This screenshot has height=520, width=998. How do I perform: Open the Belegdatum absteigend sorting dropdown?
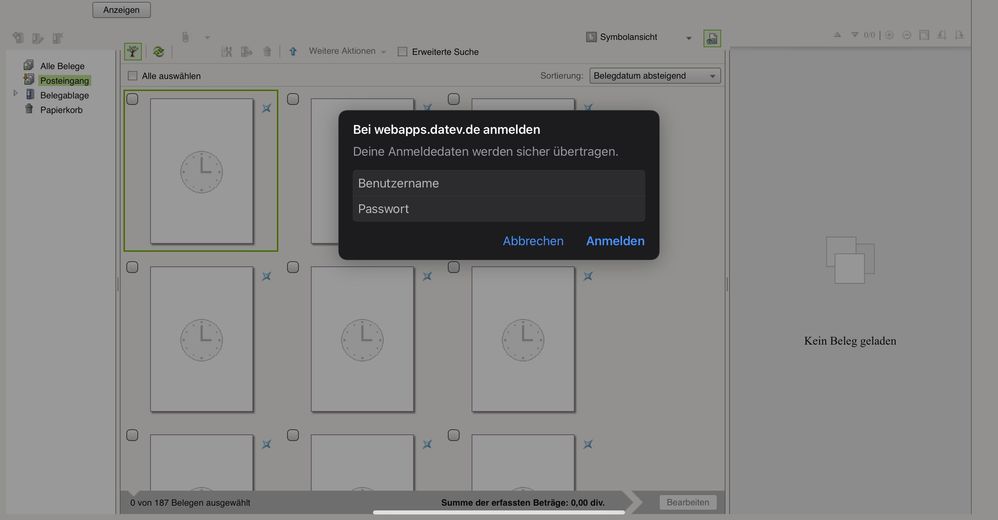[x=655, y=76]
